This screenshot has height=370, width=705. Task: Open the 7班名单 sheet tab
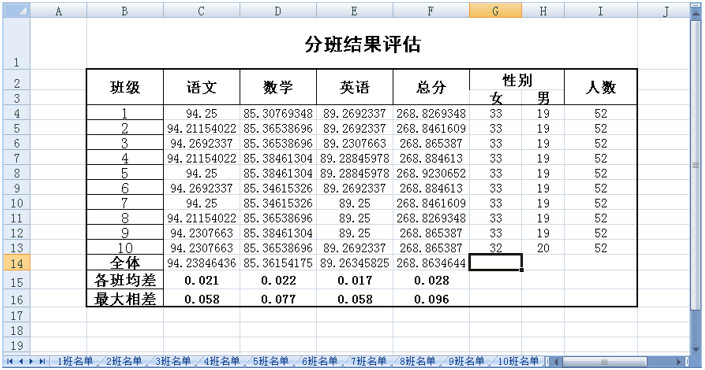[368, 361]
